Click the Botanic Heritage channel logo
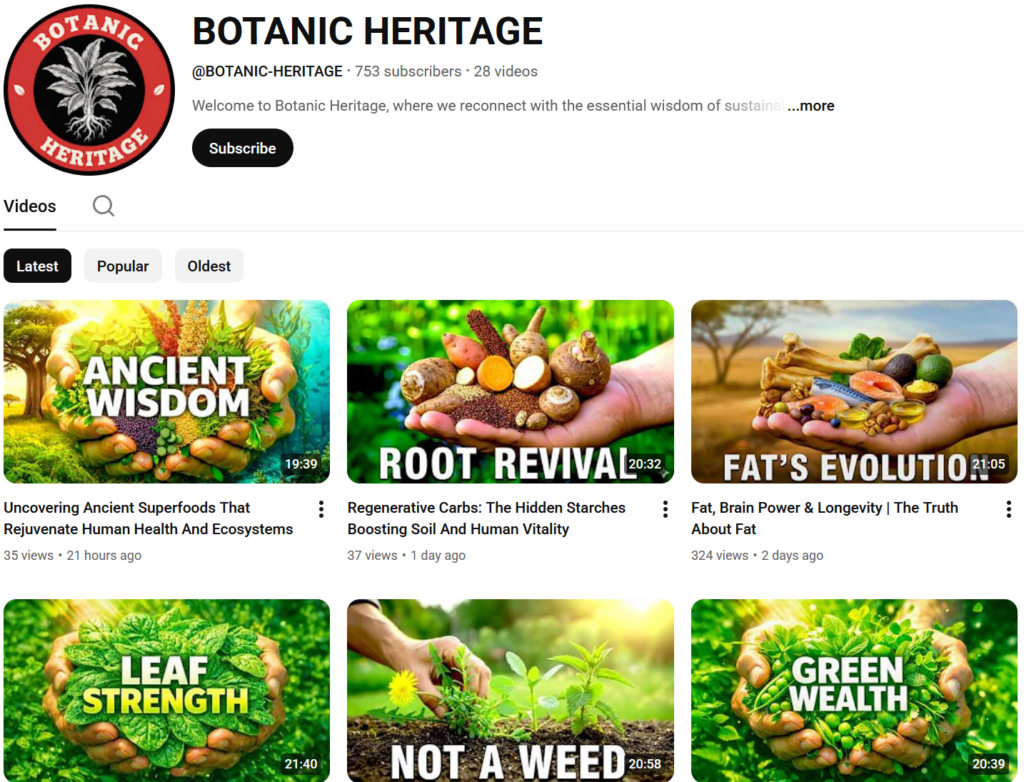The height and width of the screenshot is (782, 1024). click(89, 90)
